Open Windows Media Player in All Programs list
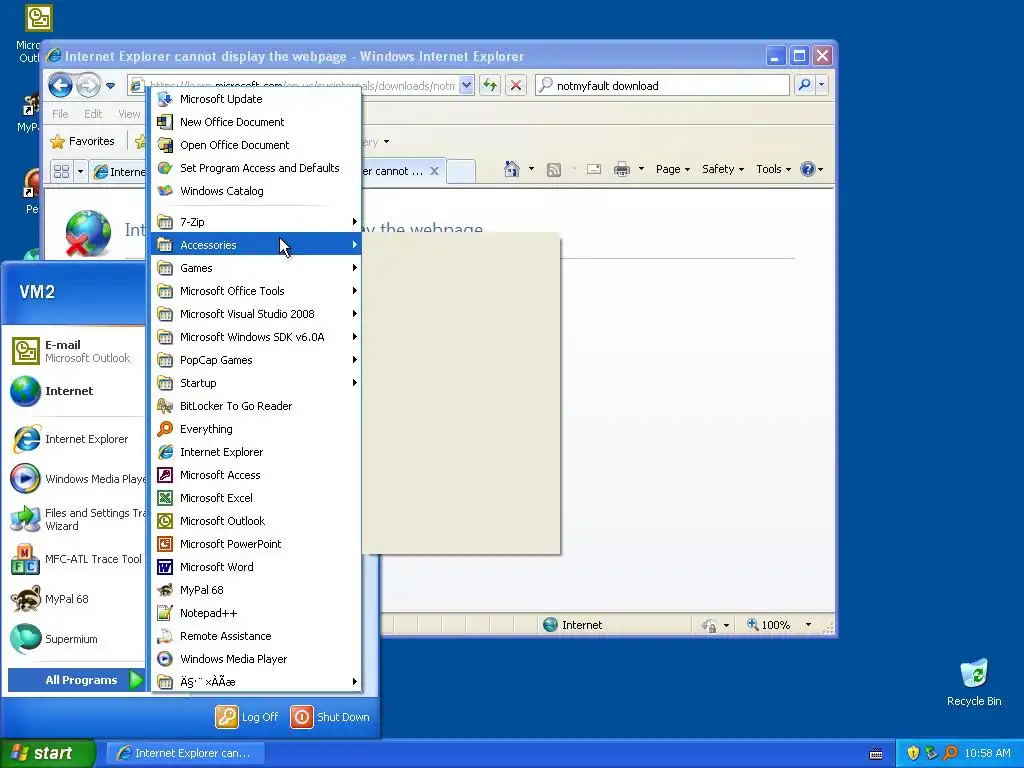1024x768 pixels. click(256, 659)
